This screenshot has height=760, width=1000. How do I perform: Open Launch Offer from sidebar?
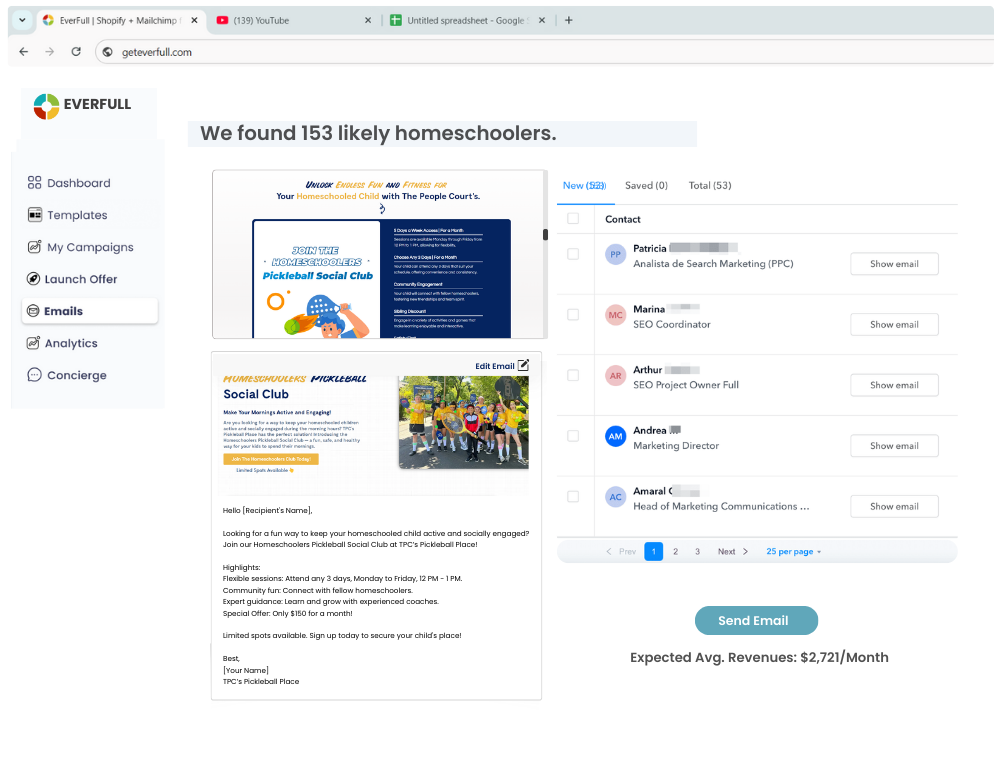click(72, 279)
